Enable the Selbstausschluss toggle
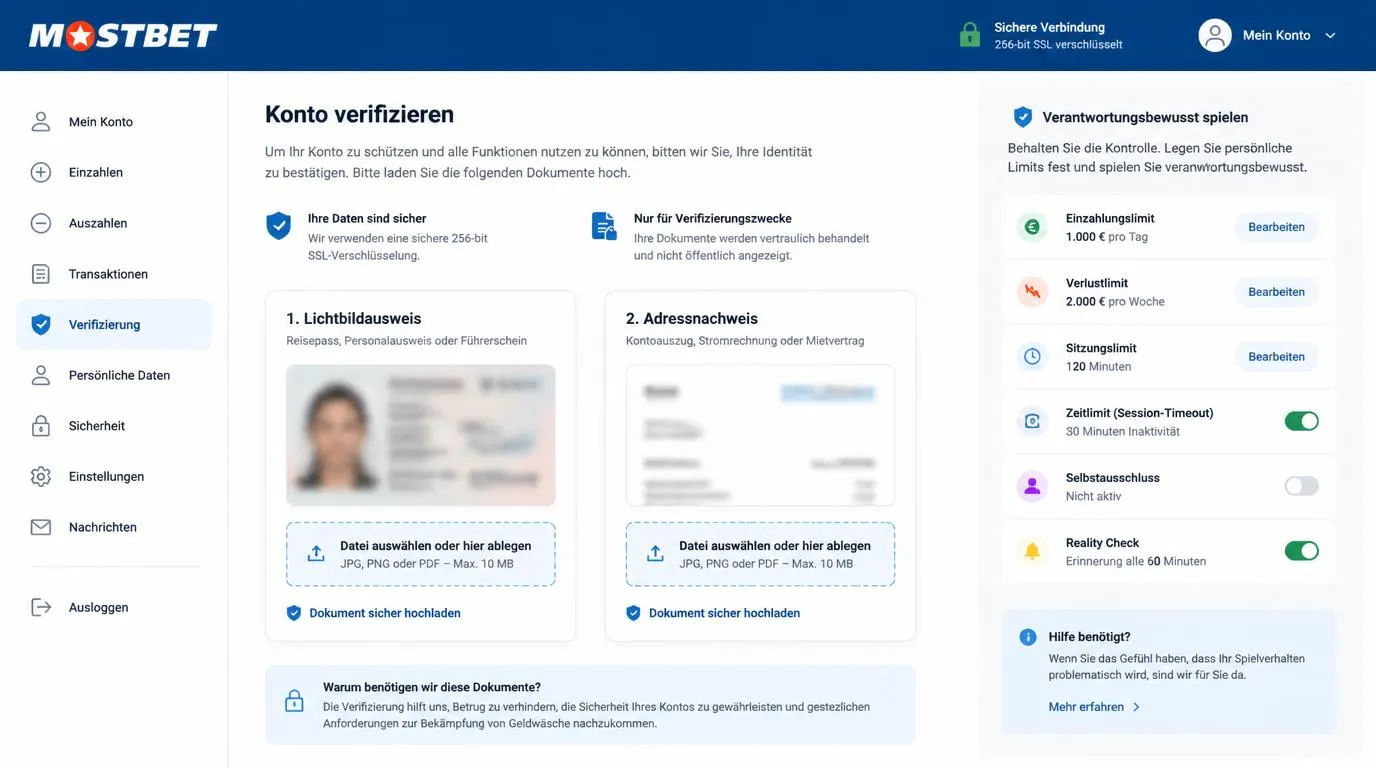The width and height of the screenshot is (1376, 768). coord(1301,486)
